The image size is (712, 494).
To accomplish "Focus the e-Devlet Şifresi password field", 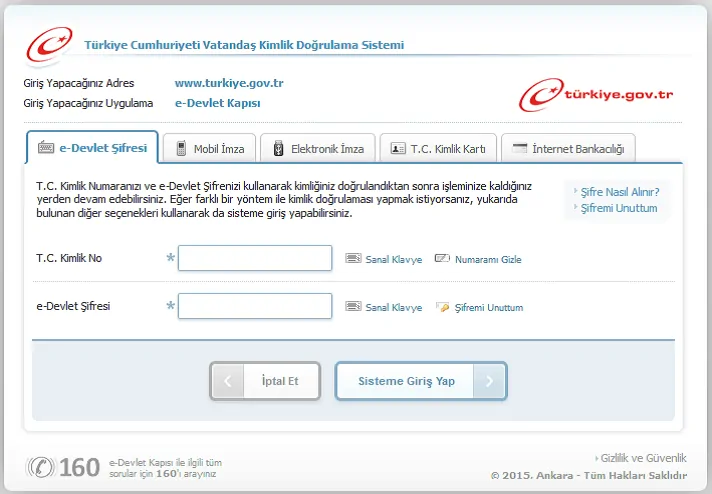I will coord(255,306).
